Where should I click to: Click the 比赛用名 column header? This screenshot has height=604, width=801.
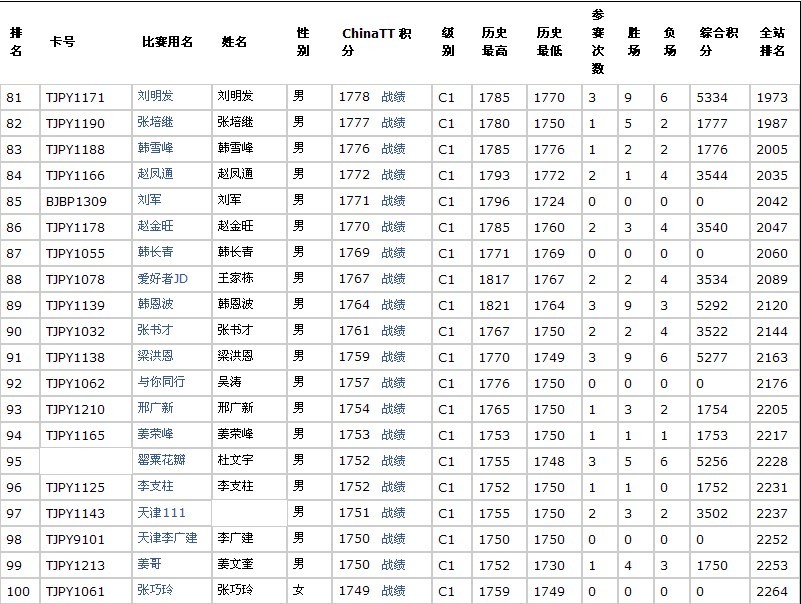[x=168, y=42]
